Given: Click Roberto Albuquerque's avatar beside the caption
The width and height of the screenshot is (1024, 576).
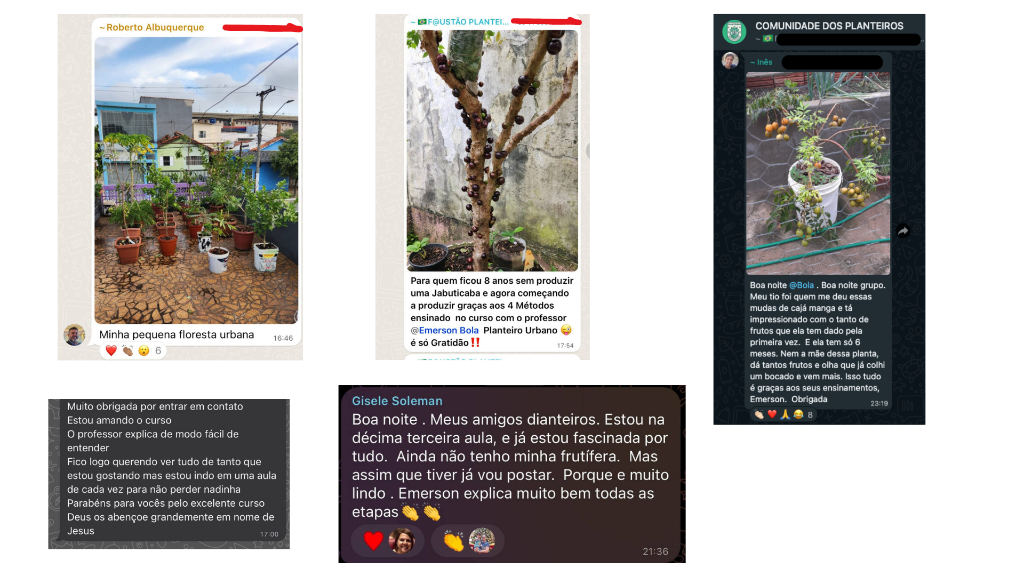Looking at the screenshot, I should pos(74,334).
